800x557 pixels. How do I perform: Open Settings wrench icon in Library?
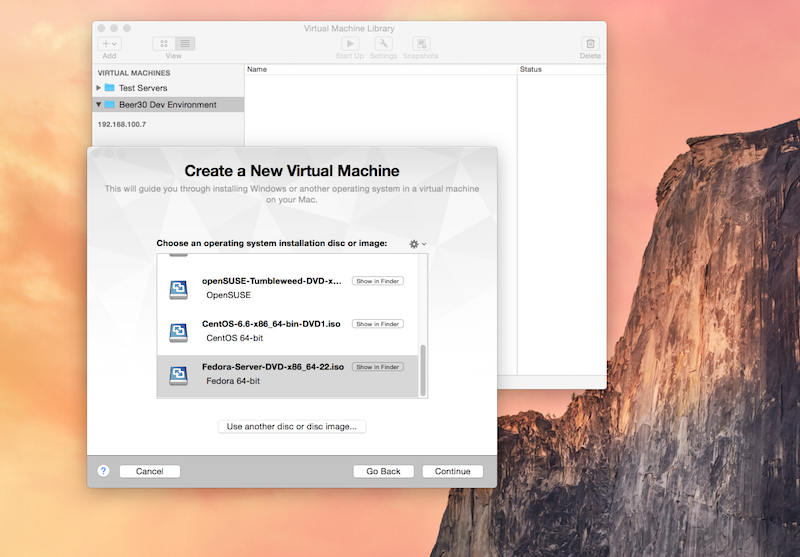click(x=383, y=44)
